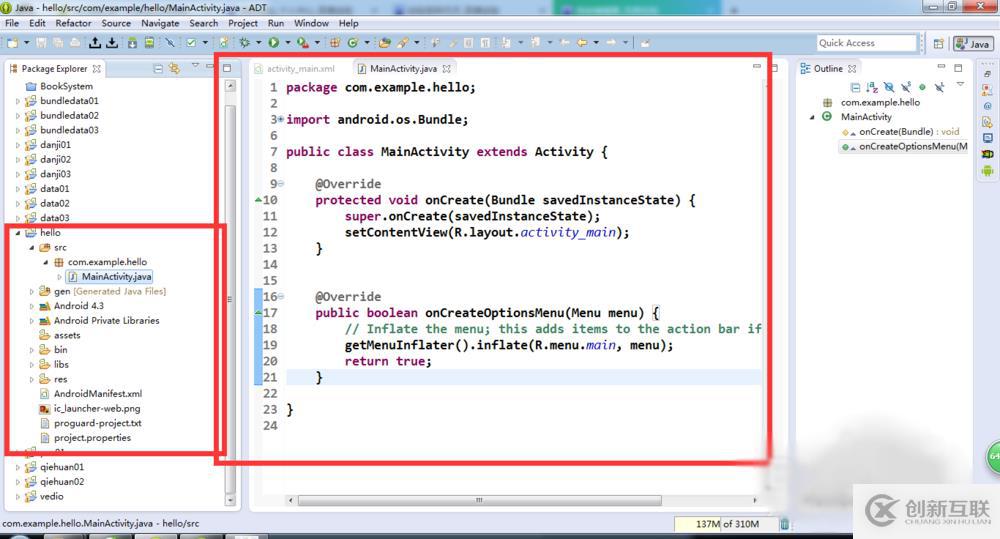The height and width of the screenshot is (539, 1000).
Task: Click the green Run button icon
Action: click(274, 43)
